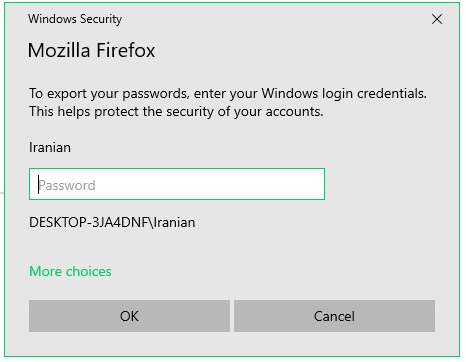
Task: Confirm credentials with the OK button
Action: point(129,316)
